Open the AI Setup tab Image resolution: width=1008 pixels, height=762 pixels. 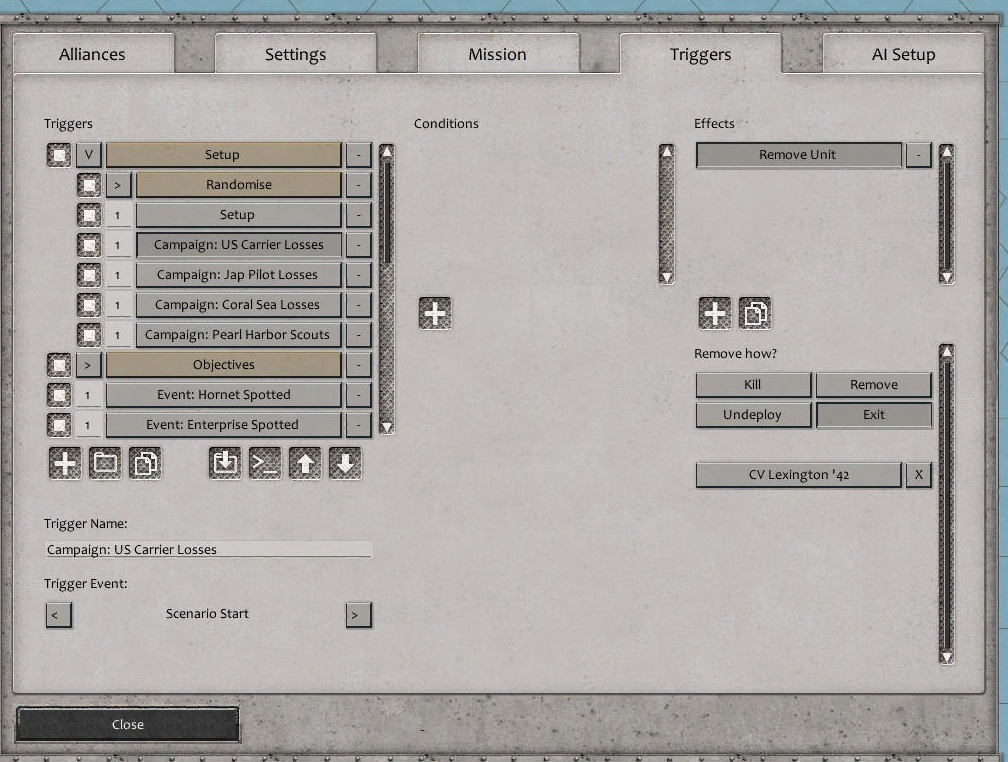(x=901, y=54)
